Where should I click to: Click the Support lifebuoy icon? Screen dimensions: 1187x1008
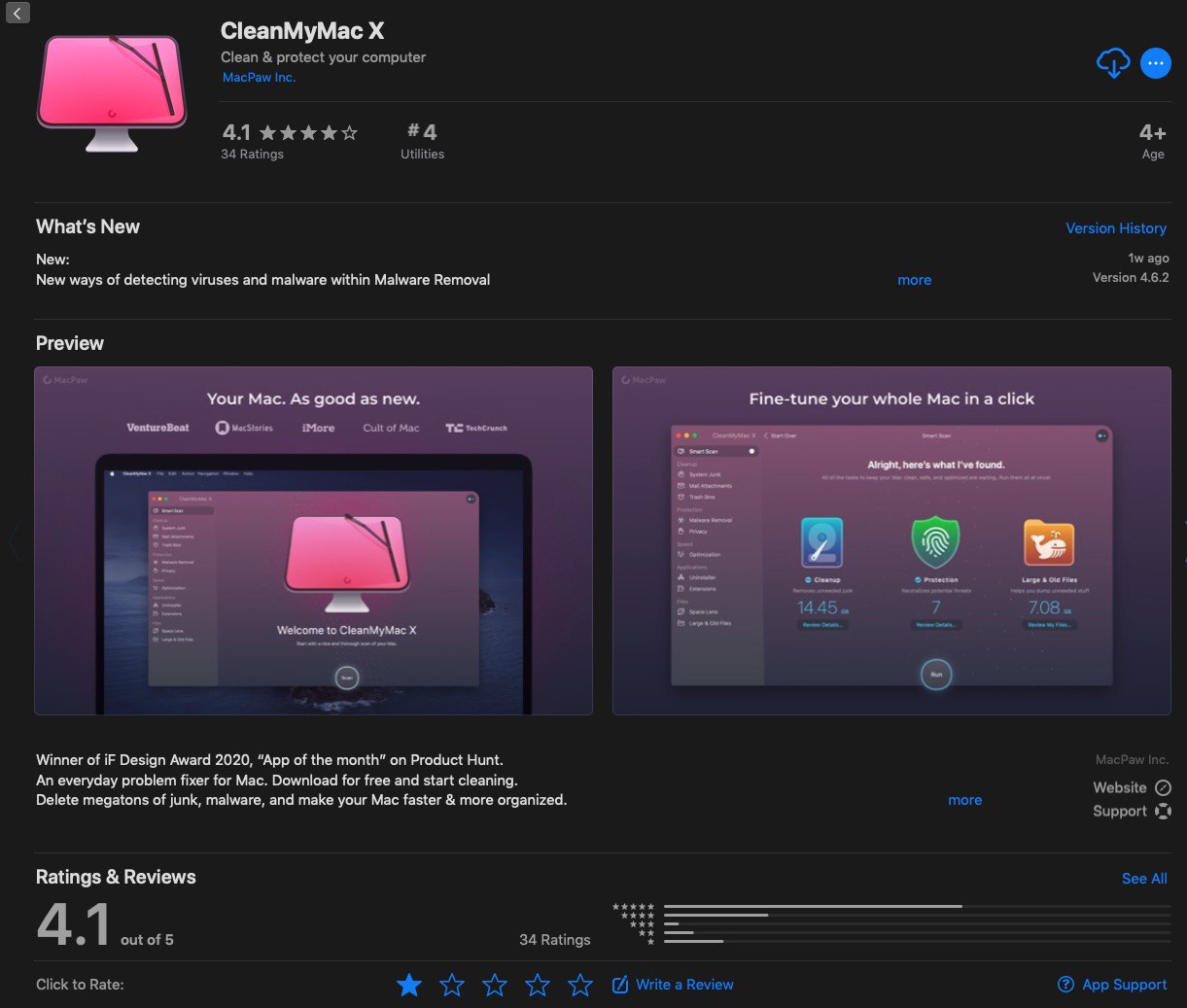coord(1163,812)
